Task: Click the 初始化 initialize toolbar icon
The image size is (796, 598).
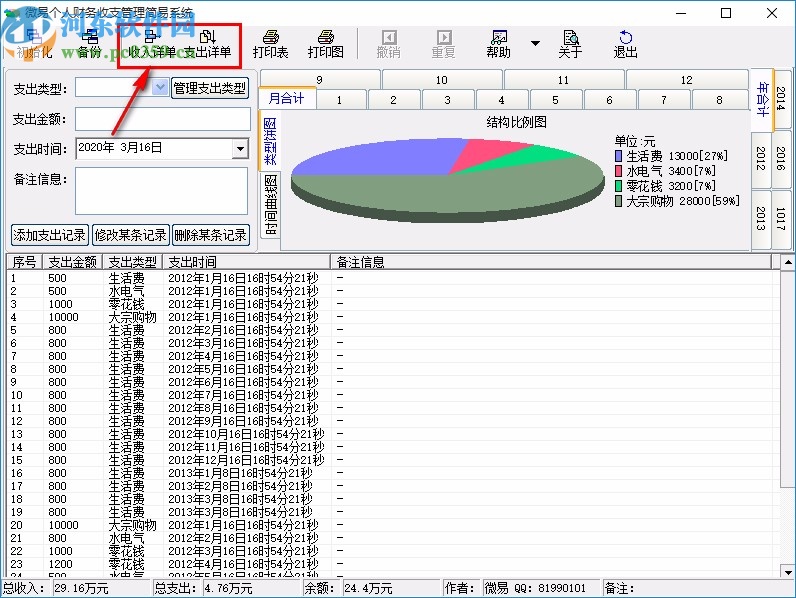Action: click(34, 44)
